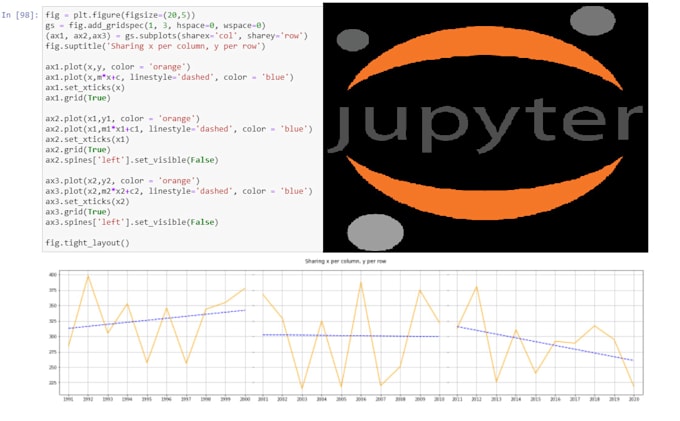Click the 'ax3.spines['left'].set_visible(False)' line
Viewport: 680px width, 421px height.
132,222
